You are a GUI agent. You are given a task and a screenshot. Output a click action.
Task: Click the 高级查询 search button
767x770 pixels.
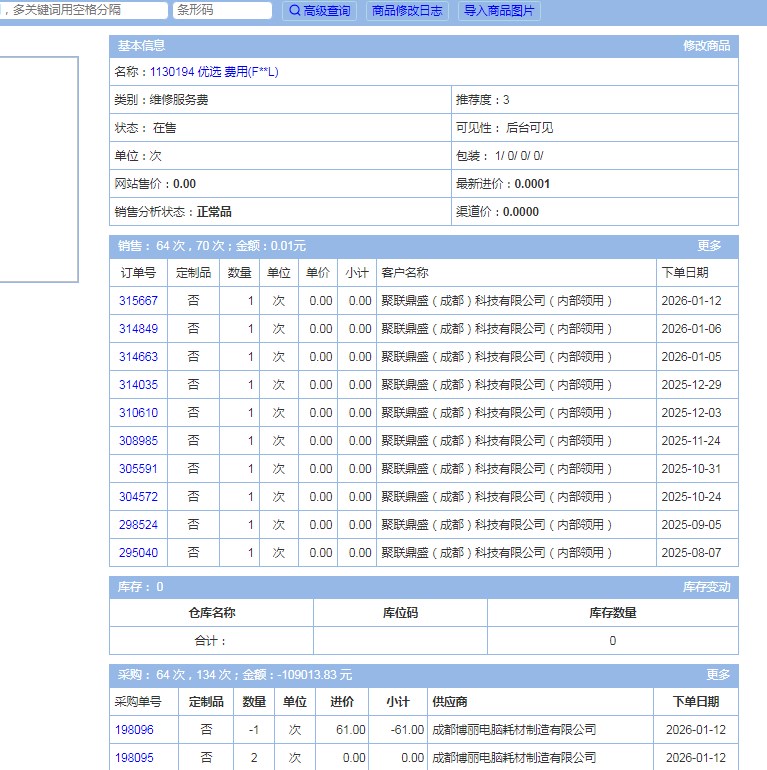320,11
